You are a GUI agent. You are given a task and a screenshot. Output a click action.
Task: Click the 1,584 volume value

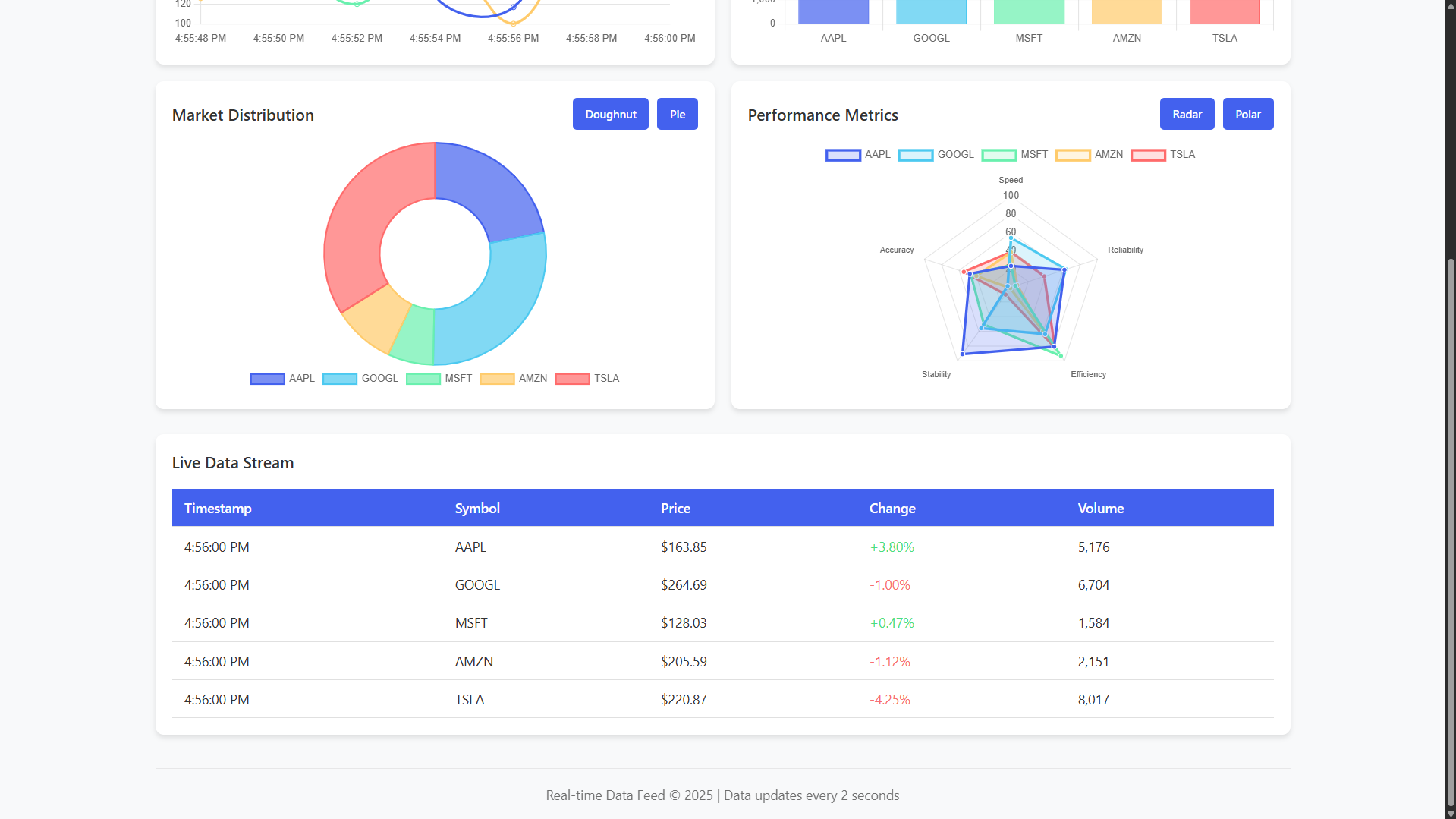(x=1093, y=623)
